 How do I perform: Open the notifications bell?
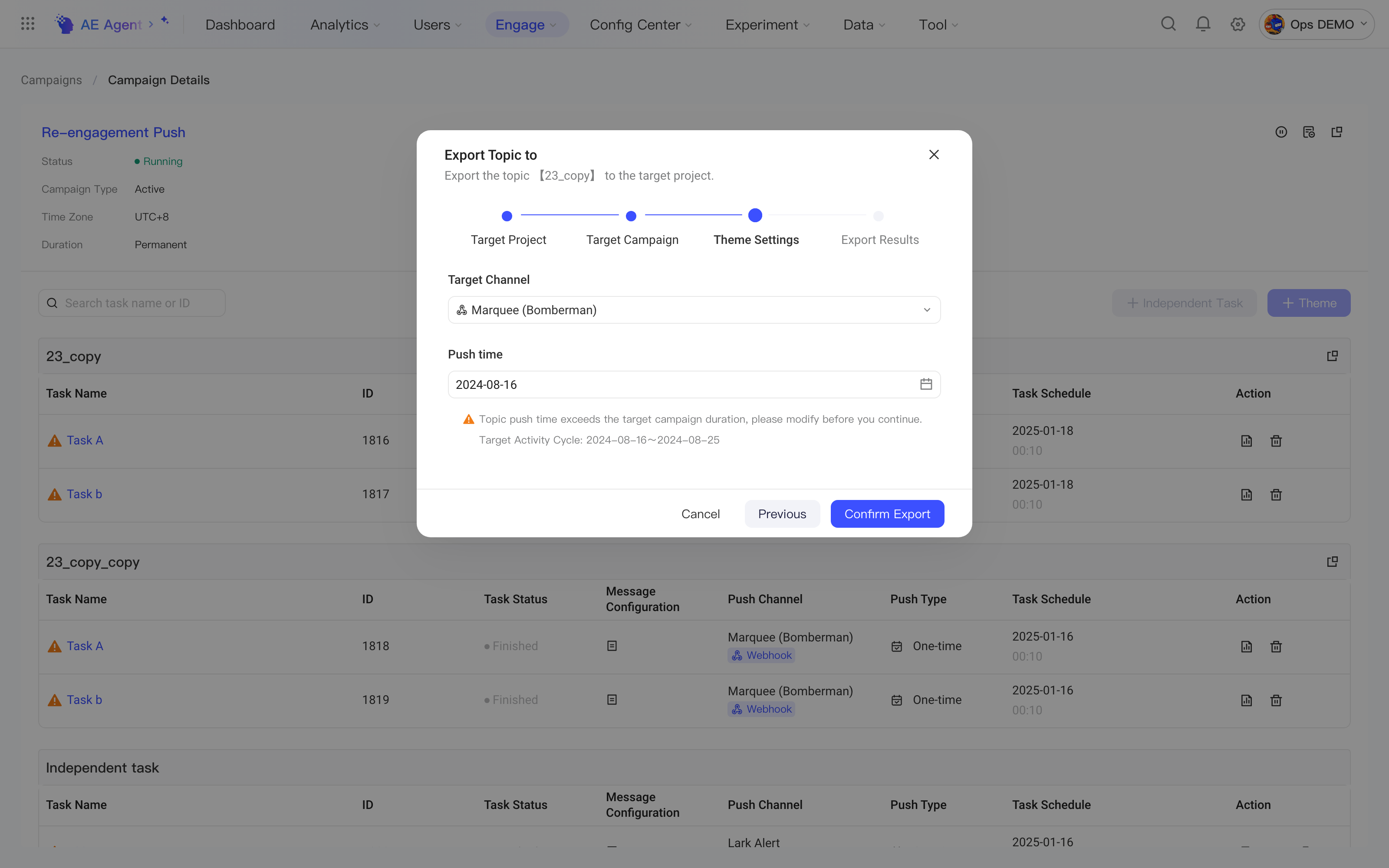(x=1203, y=24)
